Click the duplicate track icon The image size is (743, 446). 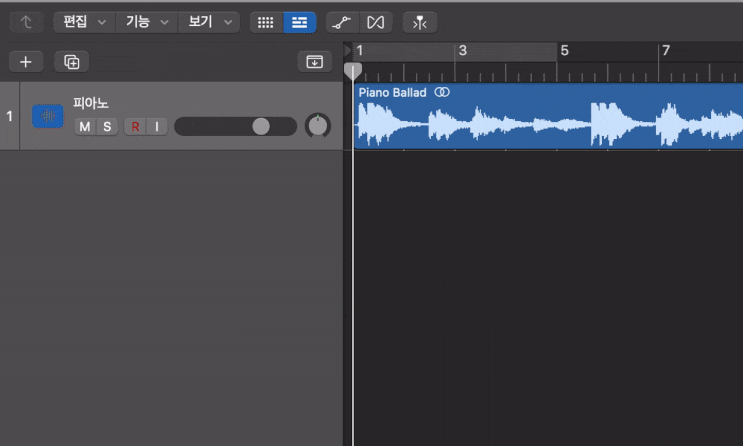point(71,62)
